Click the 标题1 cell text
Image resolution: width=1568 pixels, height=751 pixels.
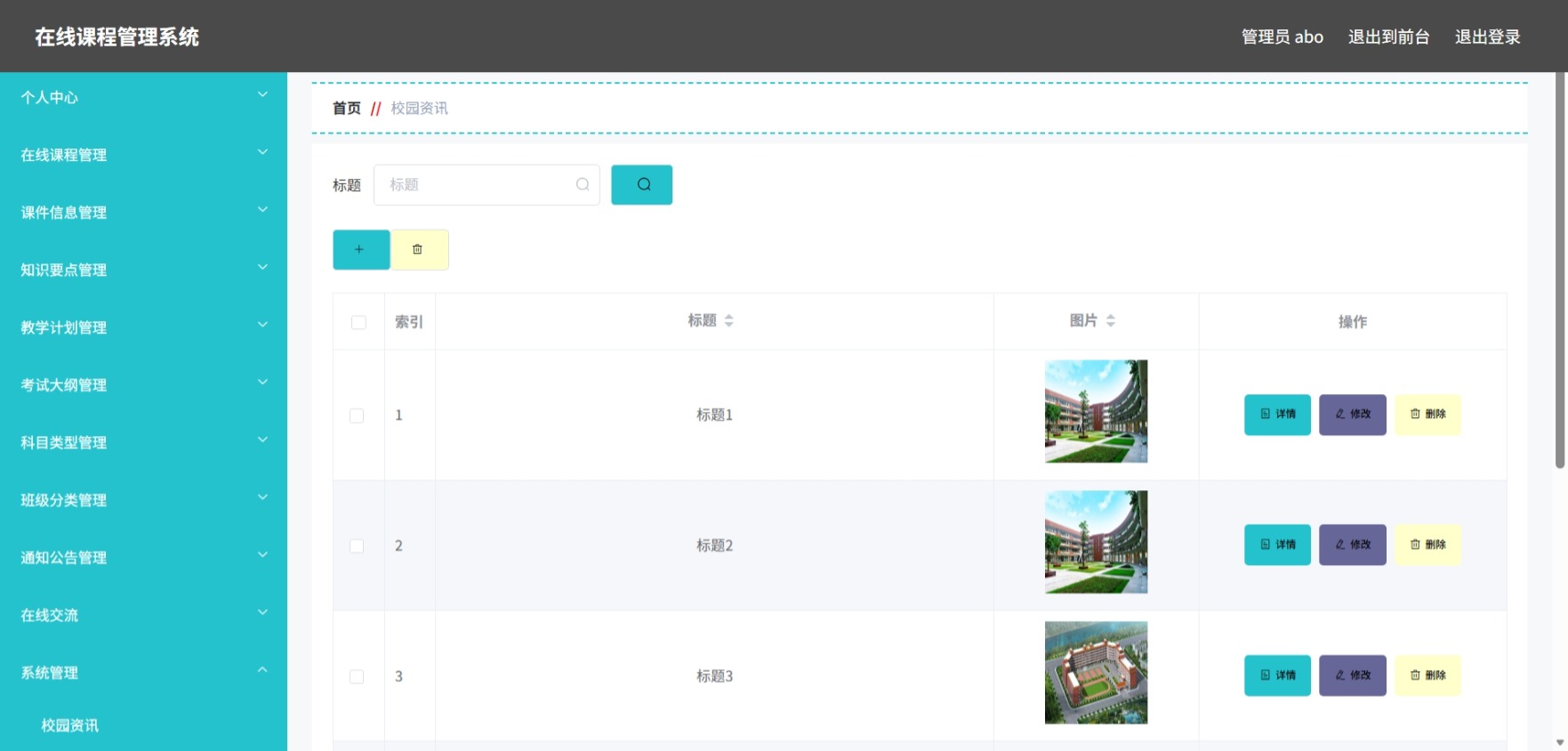tap(714, 415)
